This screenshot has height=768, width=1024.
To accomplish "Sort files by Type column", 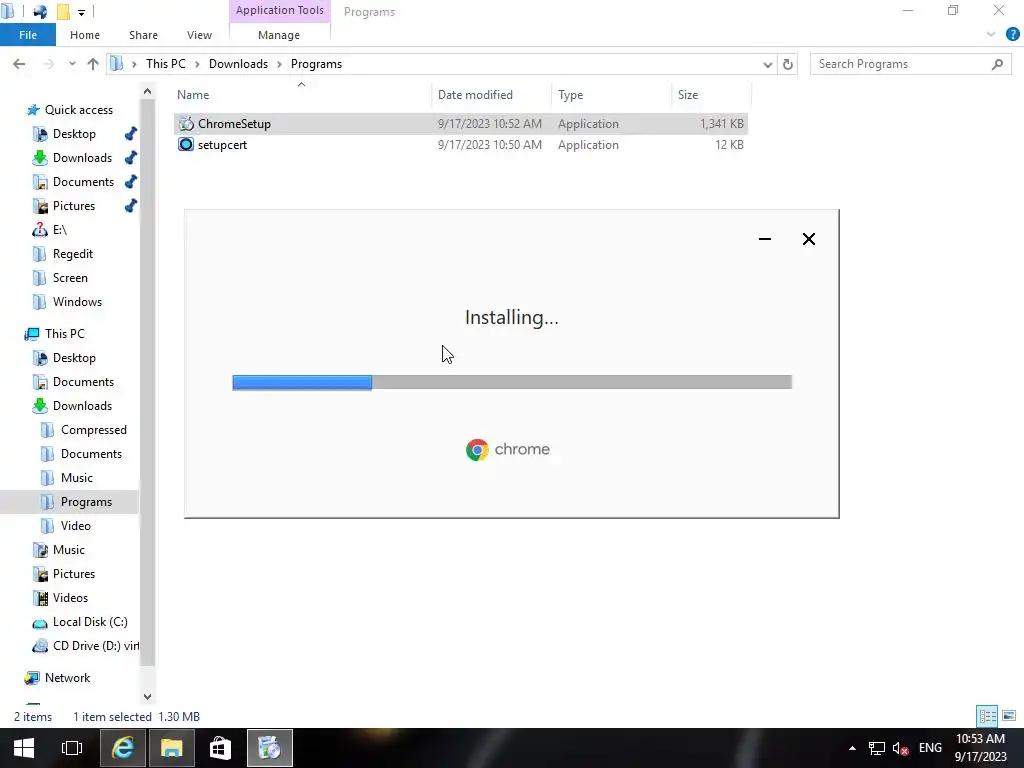I will (x=571, y=95).
